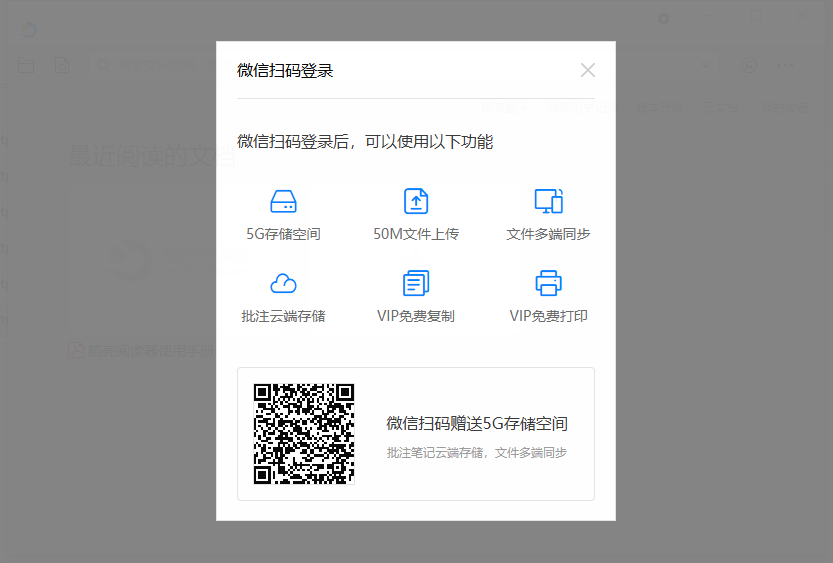The width and height of the screenshot is (833, 563).
Task: Click the VIP free print printer icon
Action: click(549, 283)
